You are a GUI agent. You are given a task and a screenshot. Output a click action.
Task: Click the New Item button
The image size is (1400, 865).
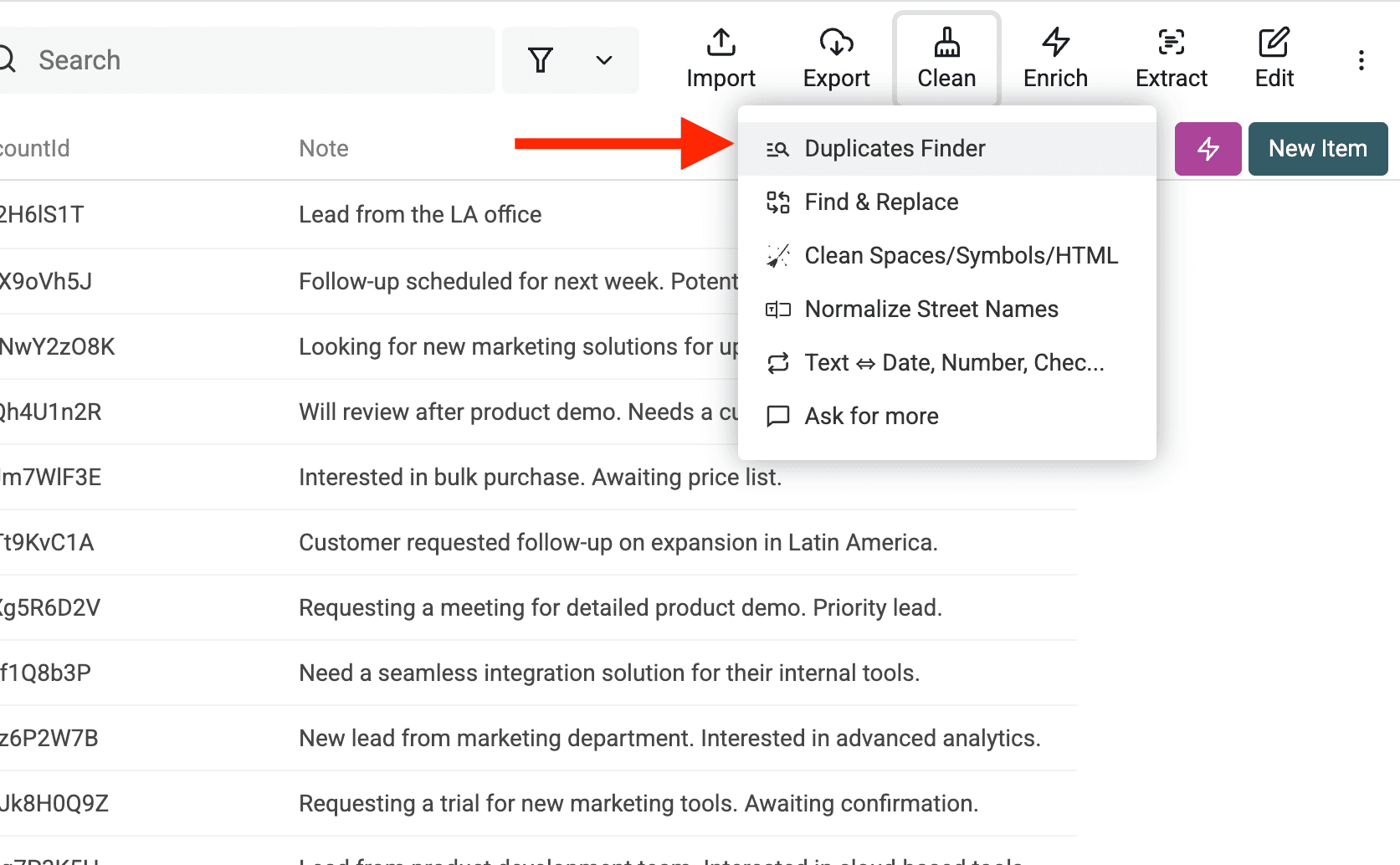1317,148
